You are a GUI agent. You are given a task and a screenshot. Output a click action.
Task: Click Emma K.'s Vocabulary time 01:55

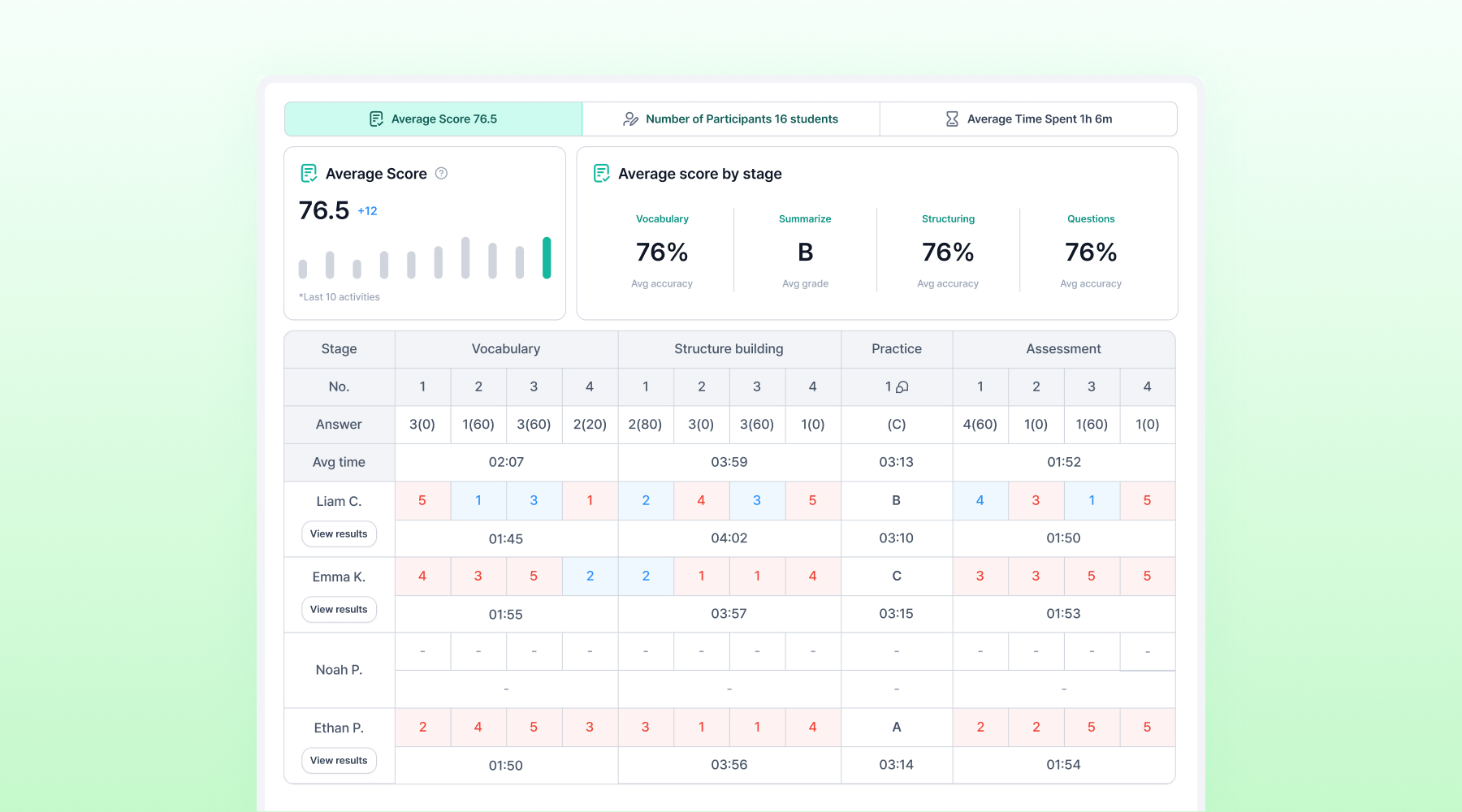(x=506, y=615)
